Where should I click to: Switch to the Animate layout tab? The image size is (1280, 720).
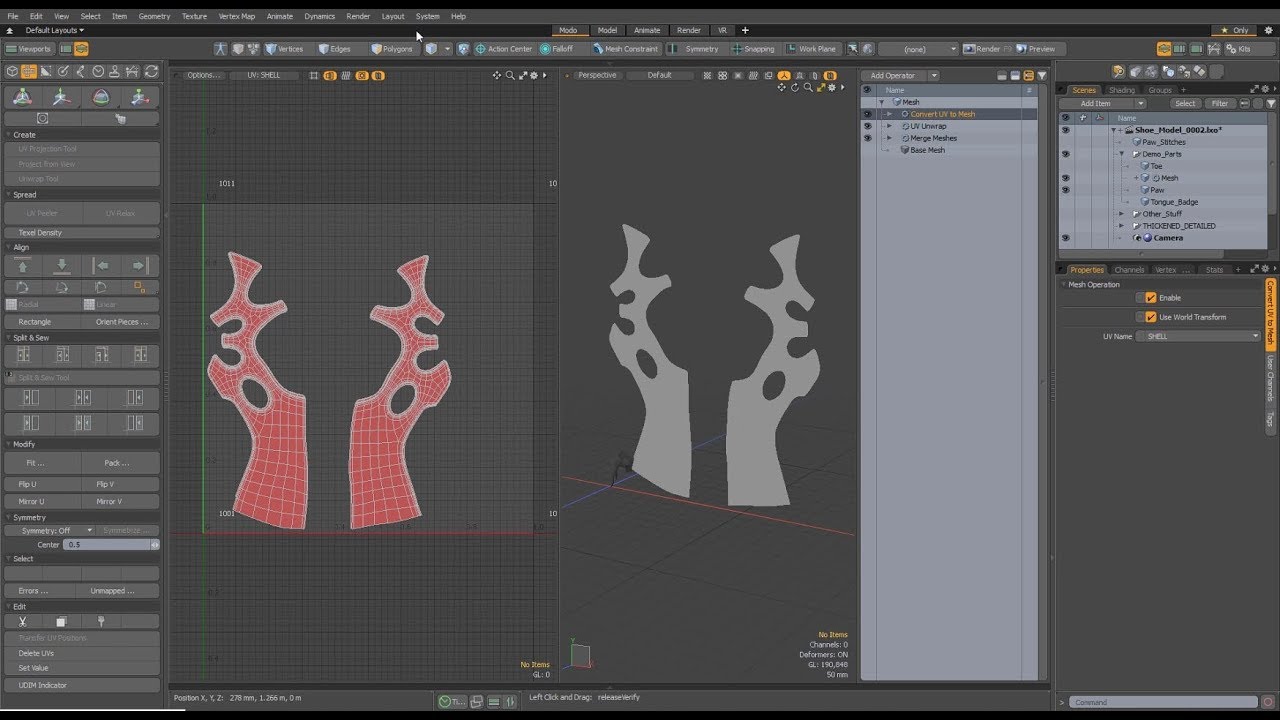[647, 31]
